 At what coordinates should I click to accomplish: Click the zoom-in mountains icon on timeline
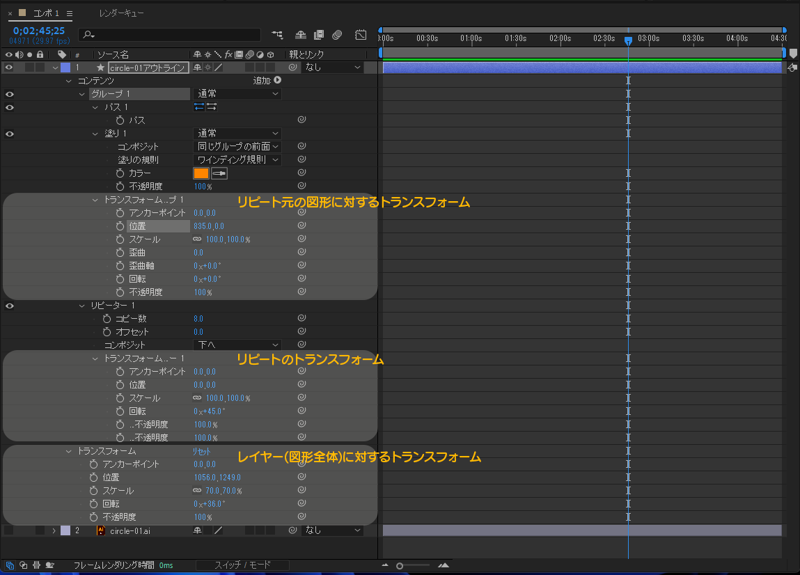(x=443, y=565)
